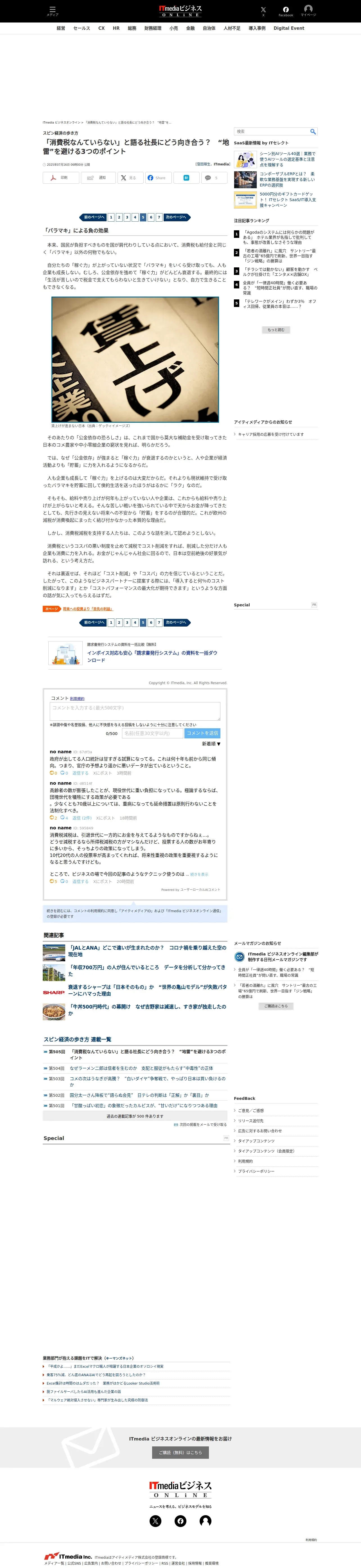Open プライバシーポリシー in FeedBack list
The height and width of the screenshot is (1568, 361).
256,1171
